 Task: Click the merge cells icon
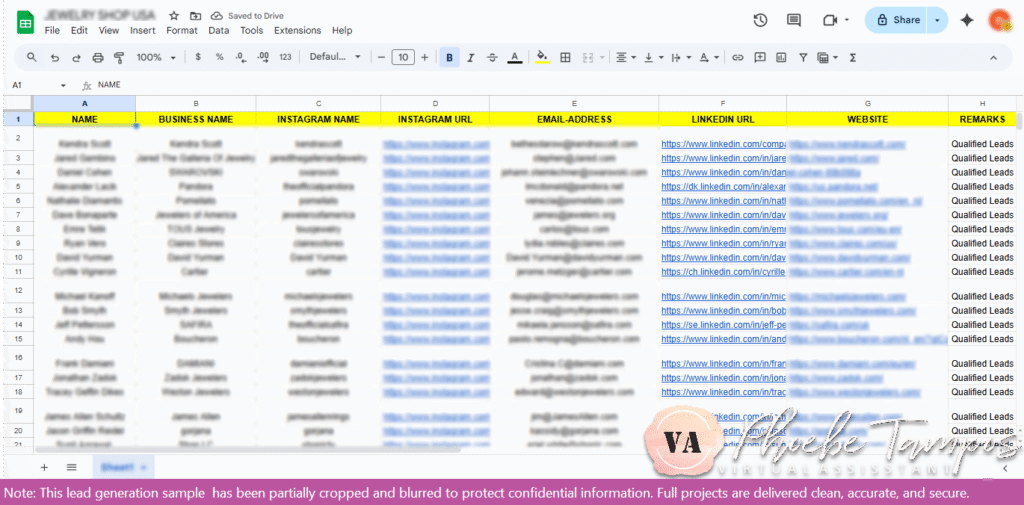(587, 57)
